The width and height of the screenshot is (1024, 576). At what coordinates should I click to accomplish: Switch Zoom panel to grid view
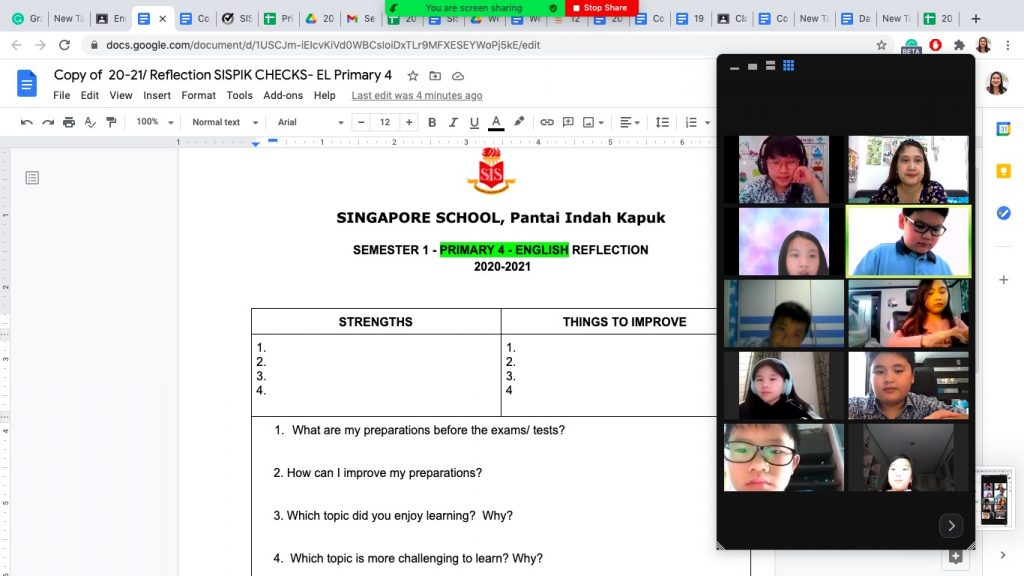(x=788, y=66)
